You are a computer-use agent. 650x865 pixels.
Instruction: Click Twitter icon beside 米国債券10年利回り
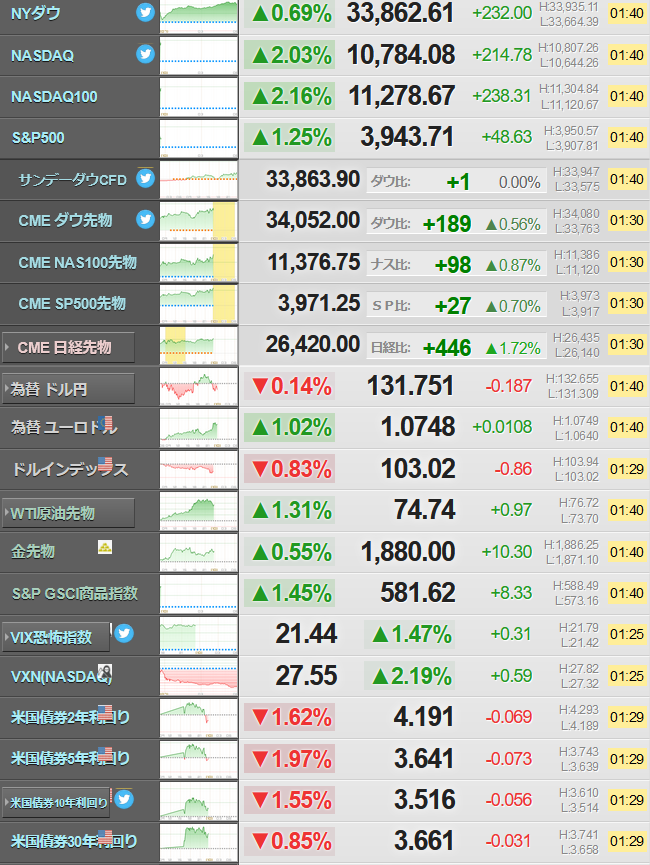(124, 799)
